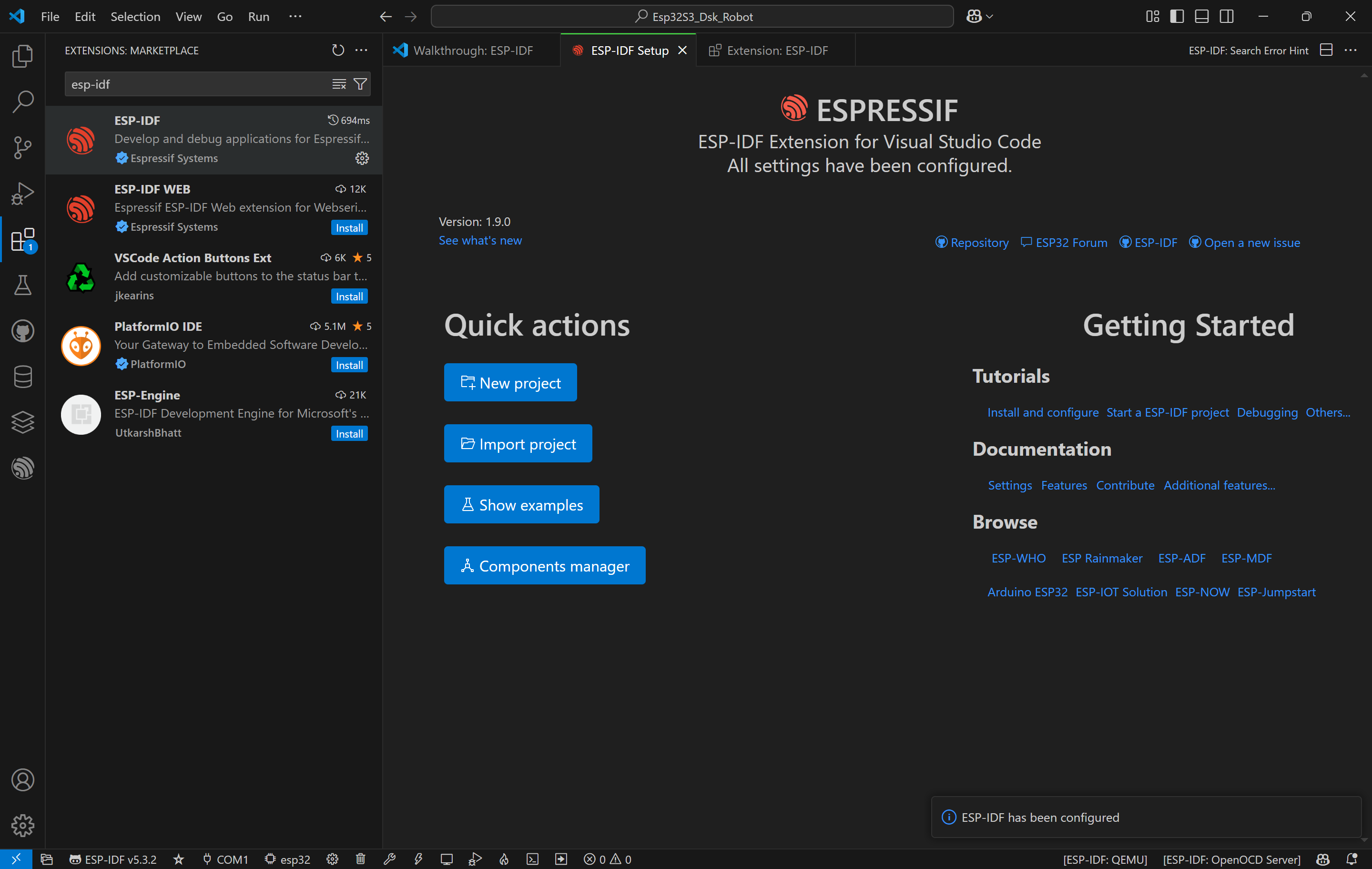Open the extensions filter funnel
The image size is (1372, 869).
pyautogui.click(x=360, y=84)
